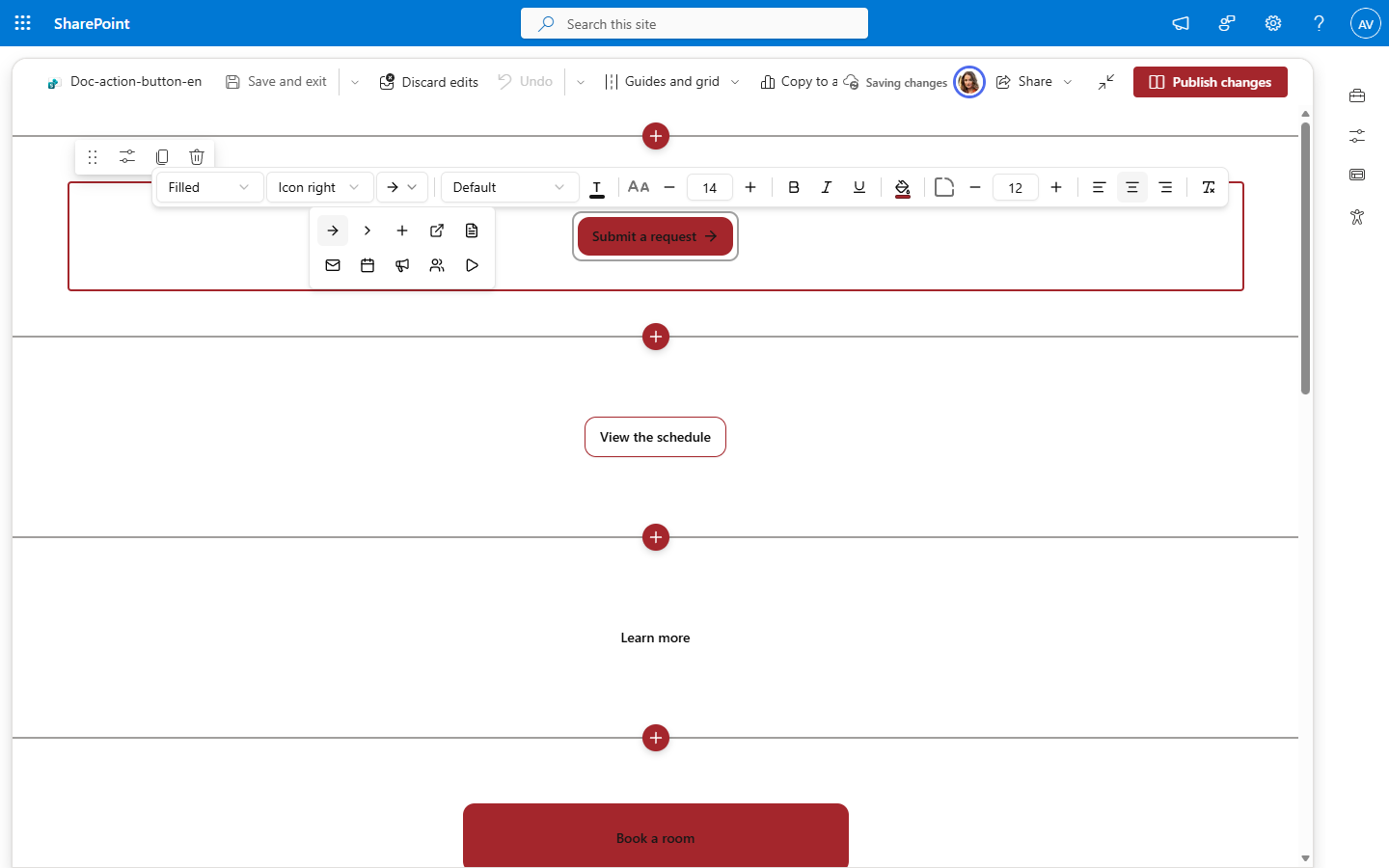Screen dimensions: 1389x868
Task: Align button to the right
Action: pos(1165,187)
